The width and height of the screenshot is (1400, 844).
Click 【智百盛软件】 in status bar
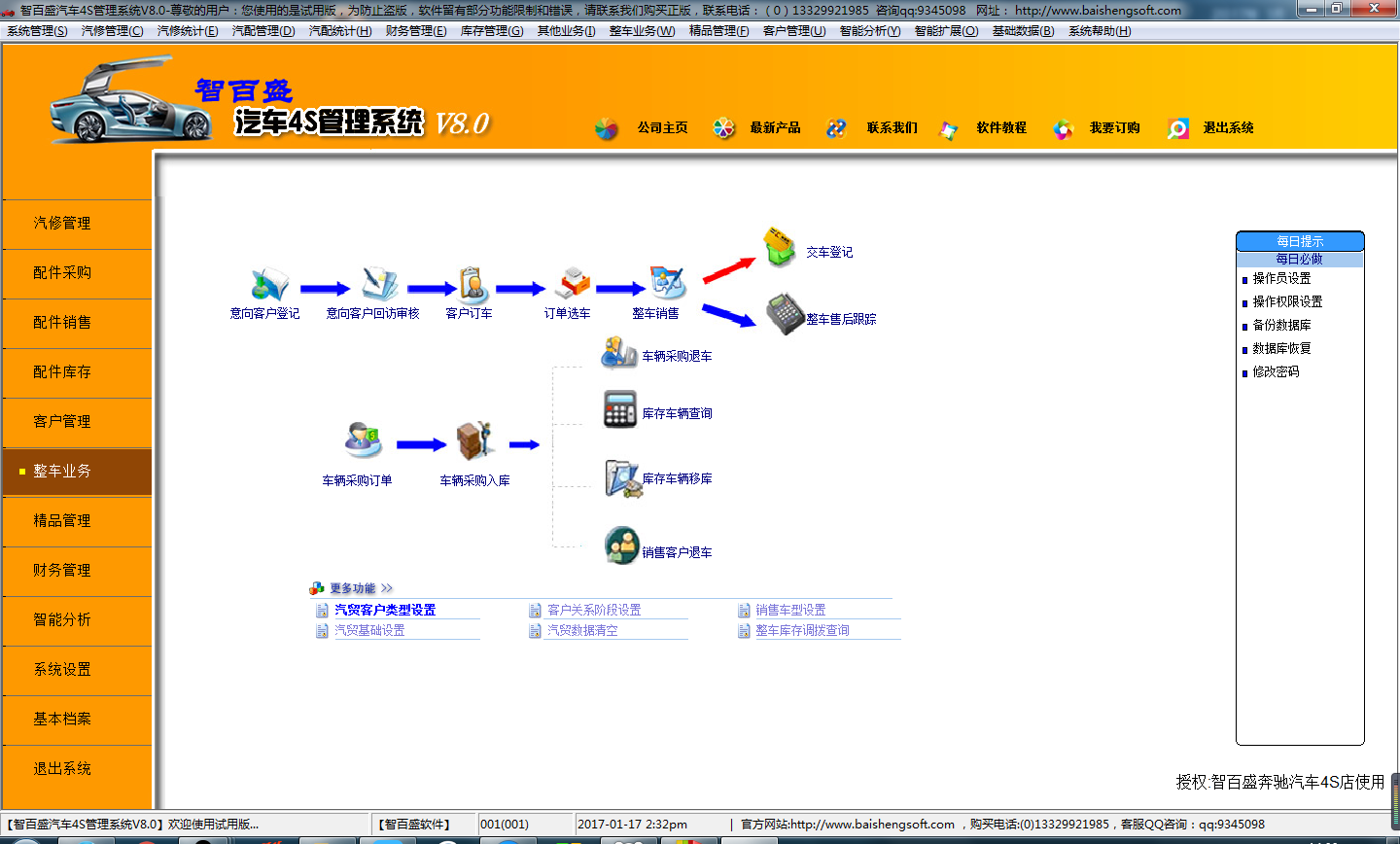tap(414, 824)
